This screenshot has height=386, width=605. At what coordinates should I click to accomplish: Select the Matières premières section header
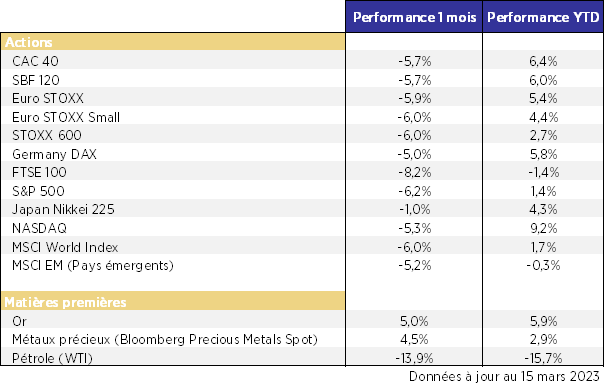click(65, 302)
